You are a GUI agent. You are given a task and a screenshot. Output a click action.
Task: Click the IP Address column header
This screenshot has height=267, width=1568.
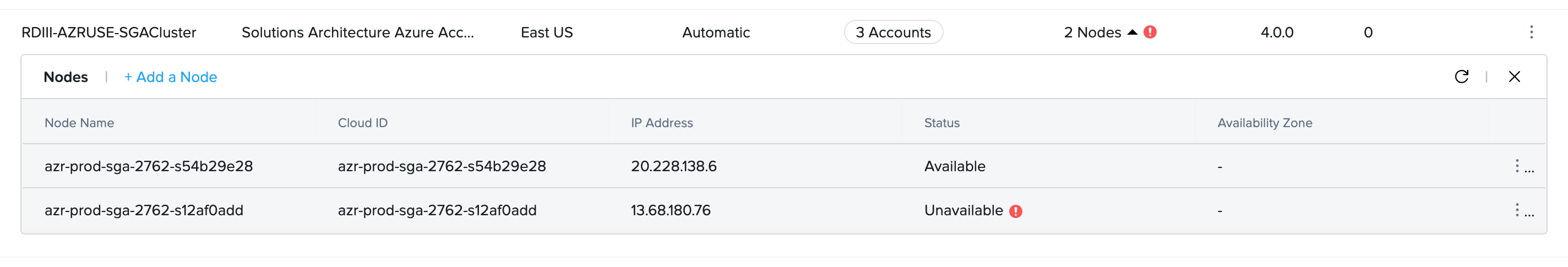(x=662, y=123)
